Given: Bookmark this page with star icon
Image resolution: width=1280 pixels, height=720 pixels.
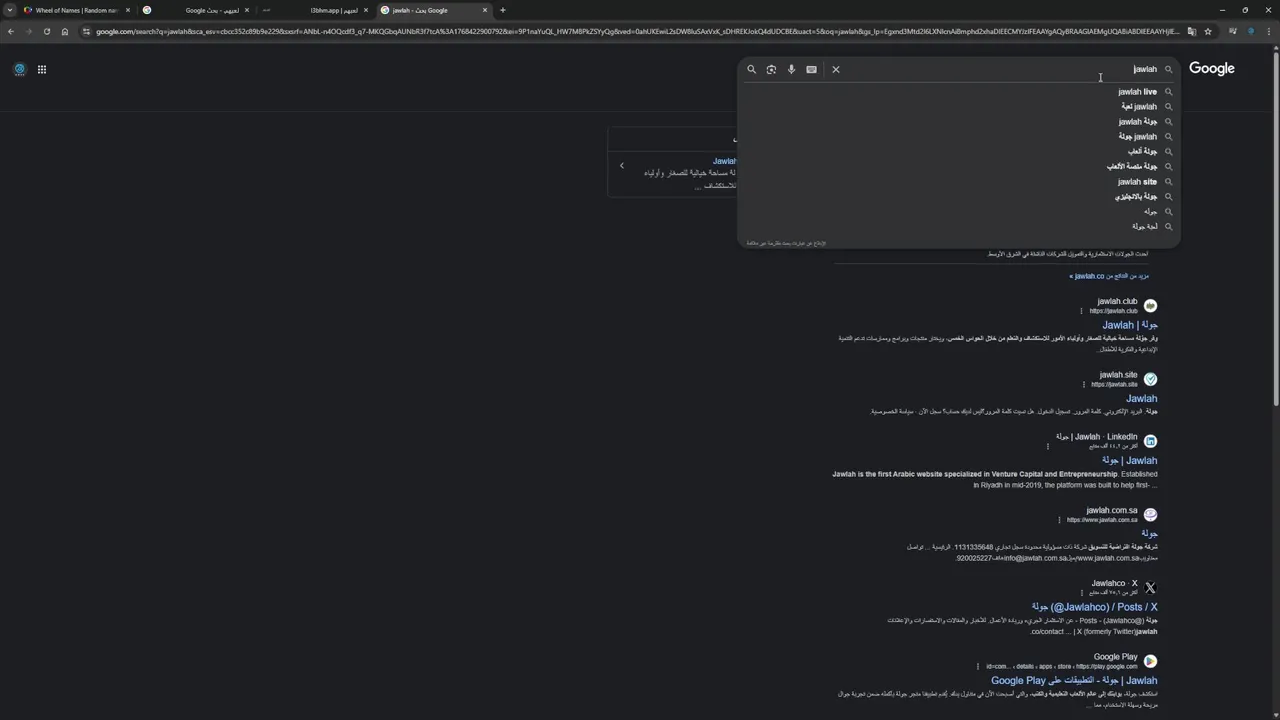Looking at the screenshot, I should tap(1208, 31).
